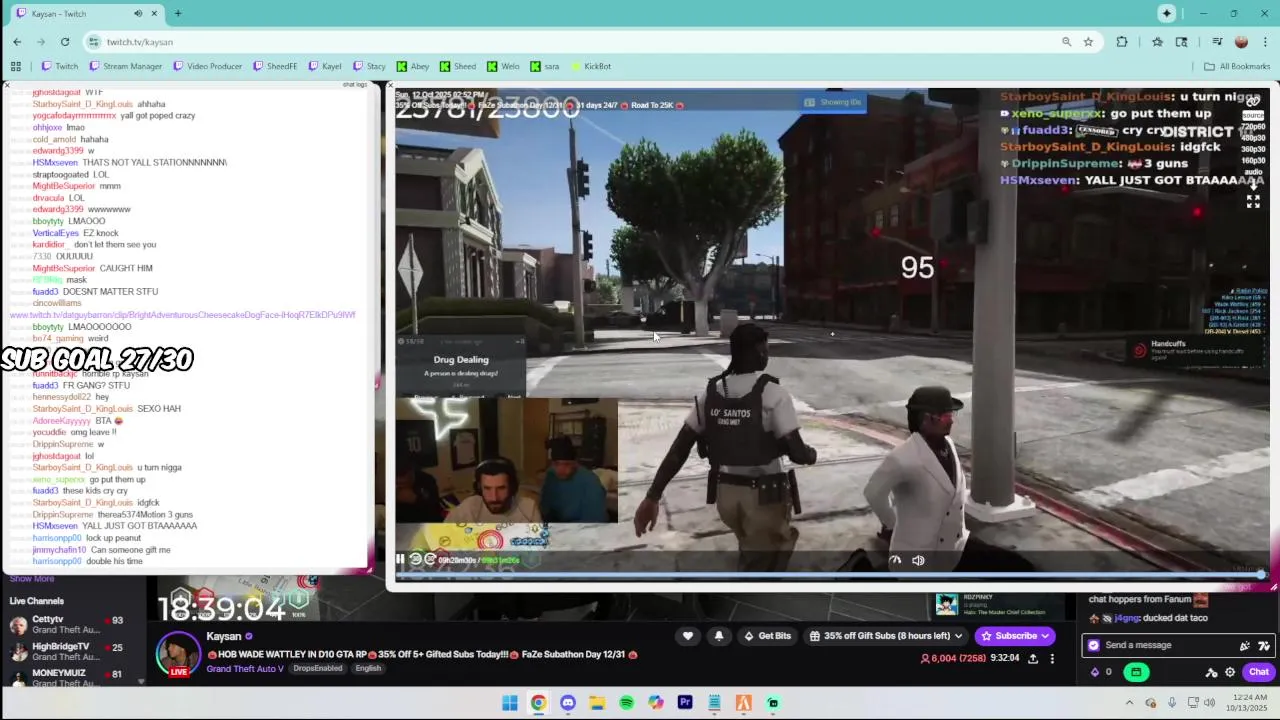This screenshot has height=720, width=1280.
Task: Claim the green channel points bonus
Action: tap(1136, 672)
